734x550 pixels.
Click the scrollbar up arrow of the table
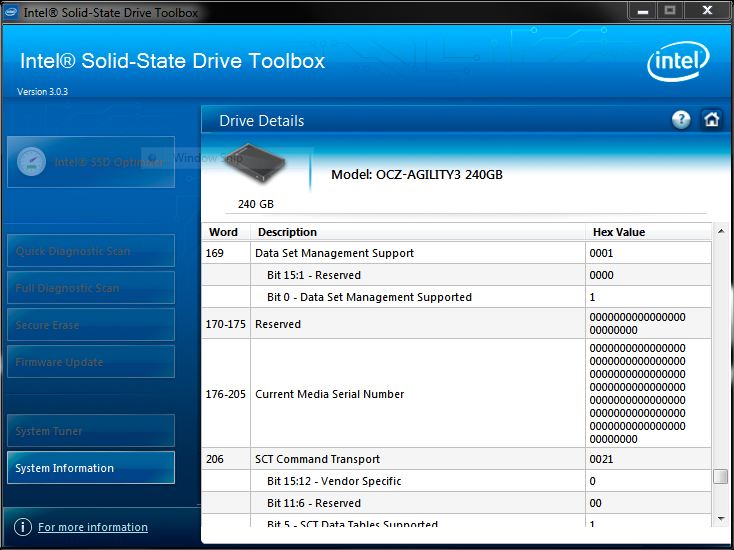point(721,231)
